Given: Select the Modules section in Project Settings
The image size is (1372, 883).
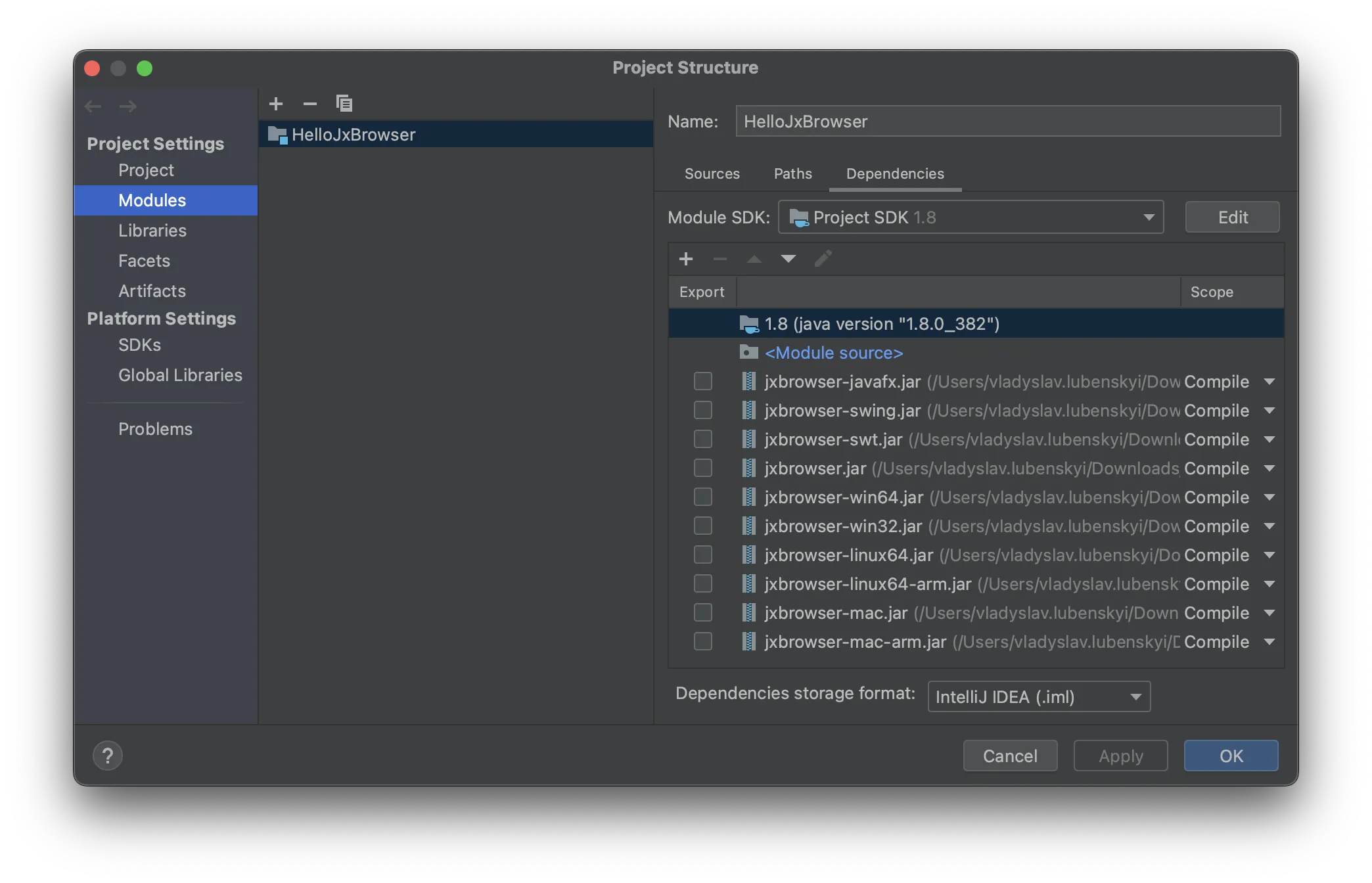Looking at the screenshot, I should (151, 200).
